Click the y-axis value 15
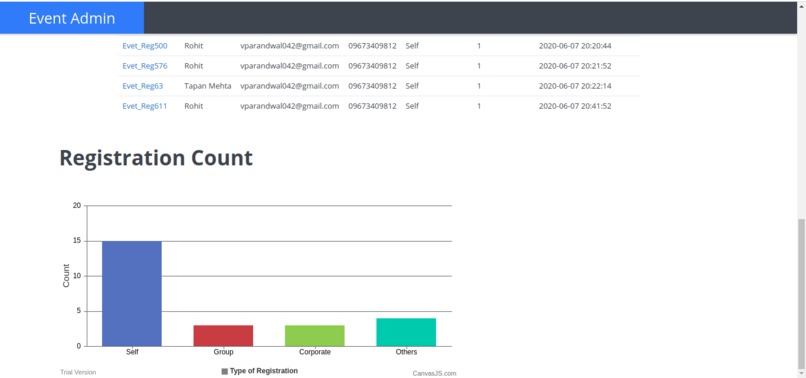This screenshot has width=806, height=378. click(77, 241)
